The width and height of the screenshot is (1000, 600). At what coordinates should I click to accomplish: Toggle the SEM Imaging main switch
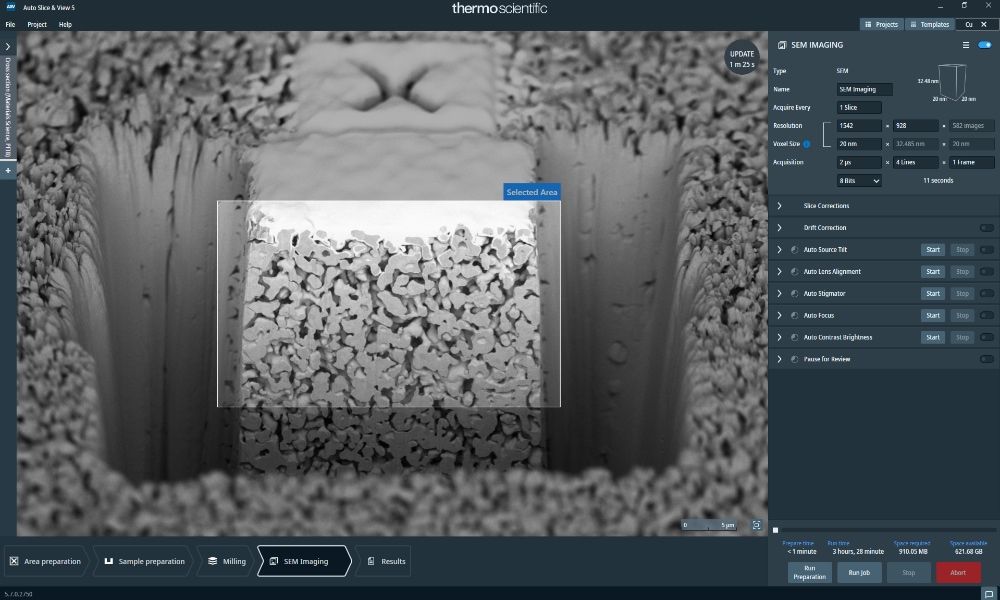(x=985, y=45)
